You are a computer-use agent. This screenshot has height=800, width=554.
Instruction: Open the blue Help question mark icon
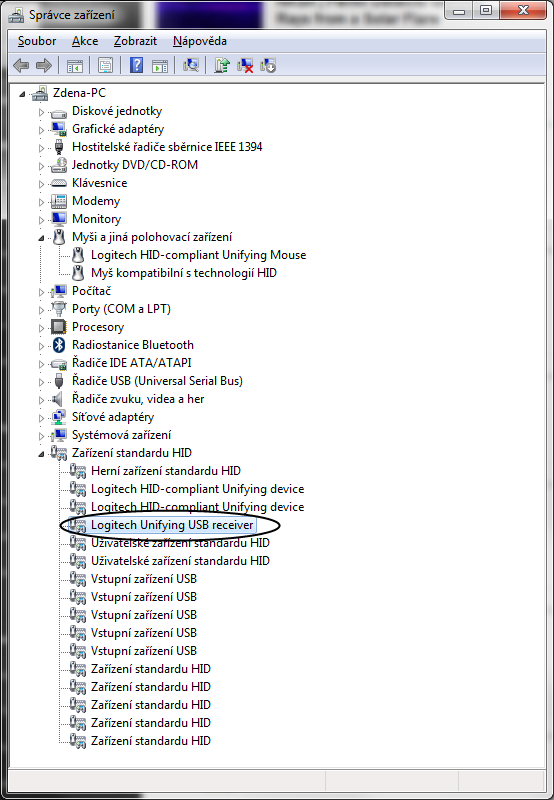pyautogui.click(x=136, y=65)
